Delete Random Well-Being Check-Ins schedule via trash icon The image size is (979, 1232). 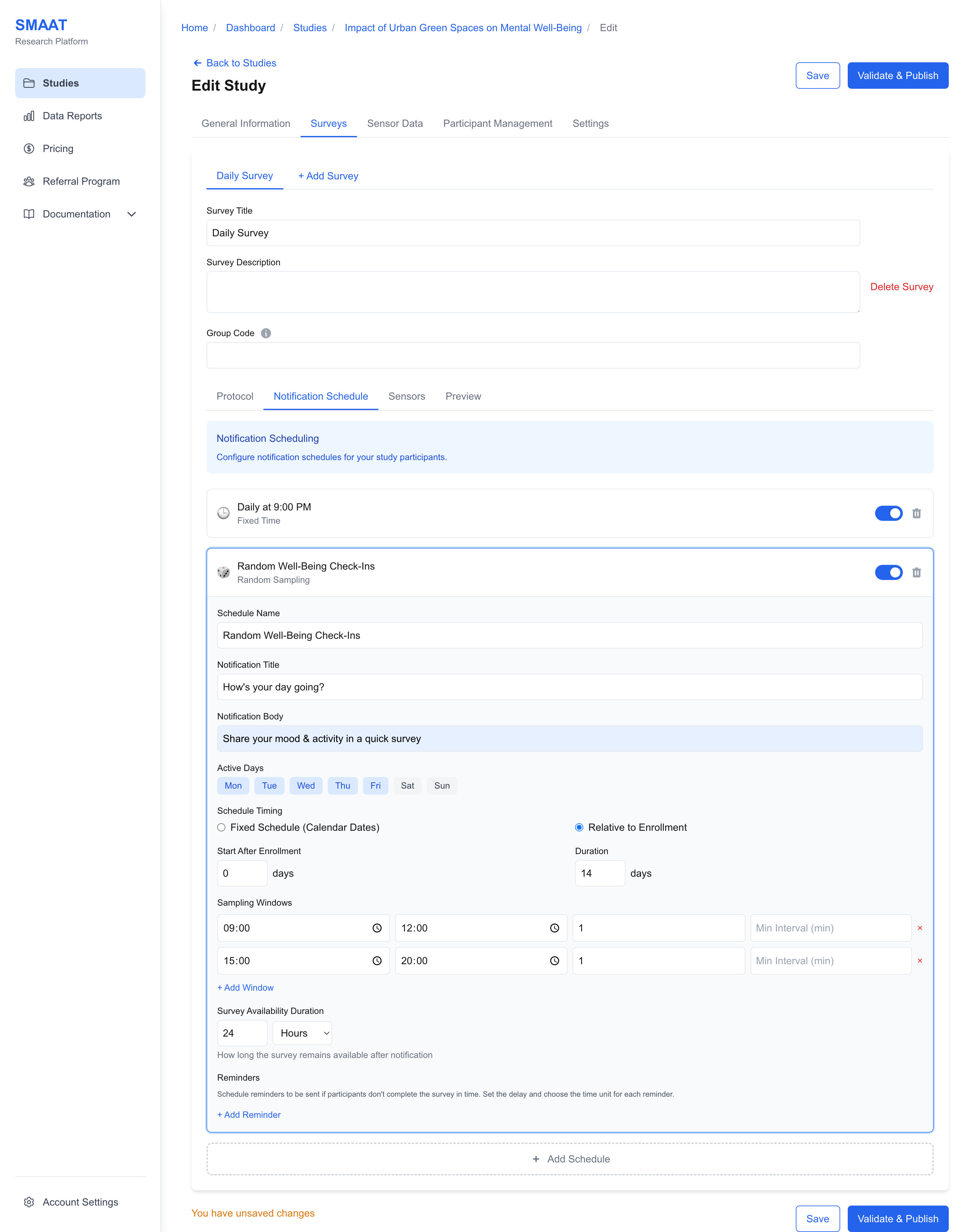click(916, 572)
